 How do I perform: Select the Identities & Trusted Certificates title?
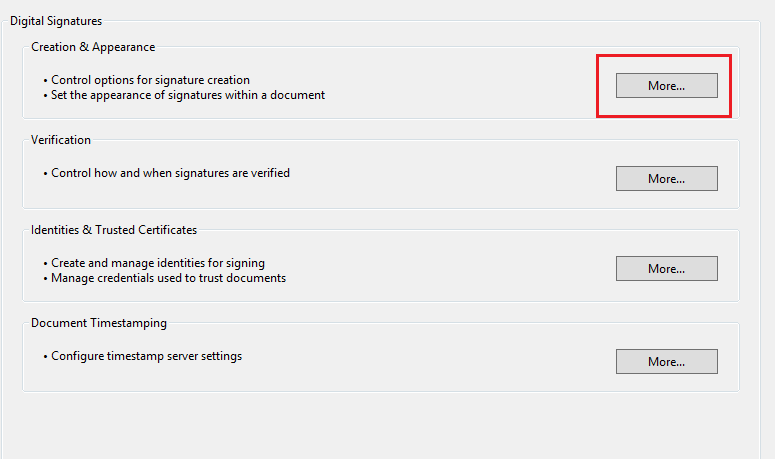[x=114, y=230]
